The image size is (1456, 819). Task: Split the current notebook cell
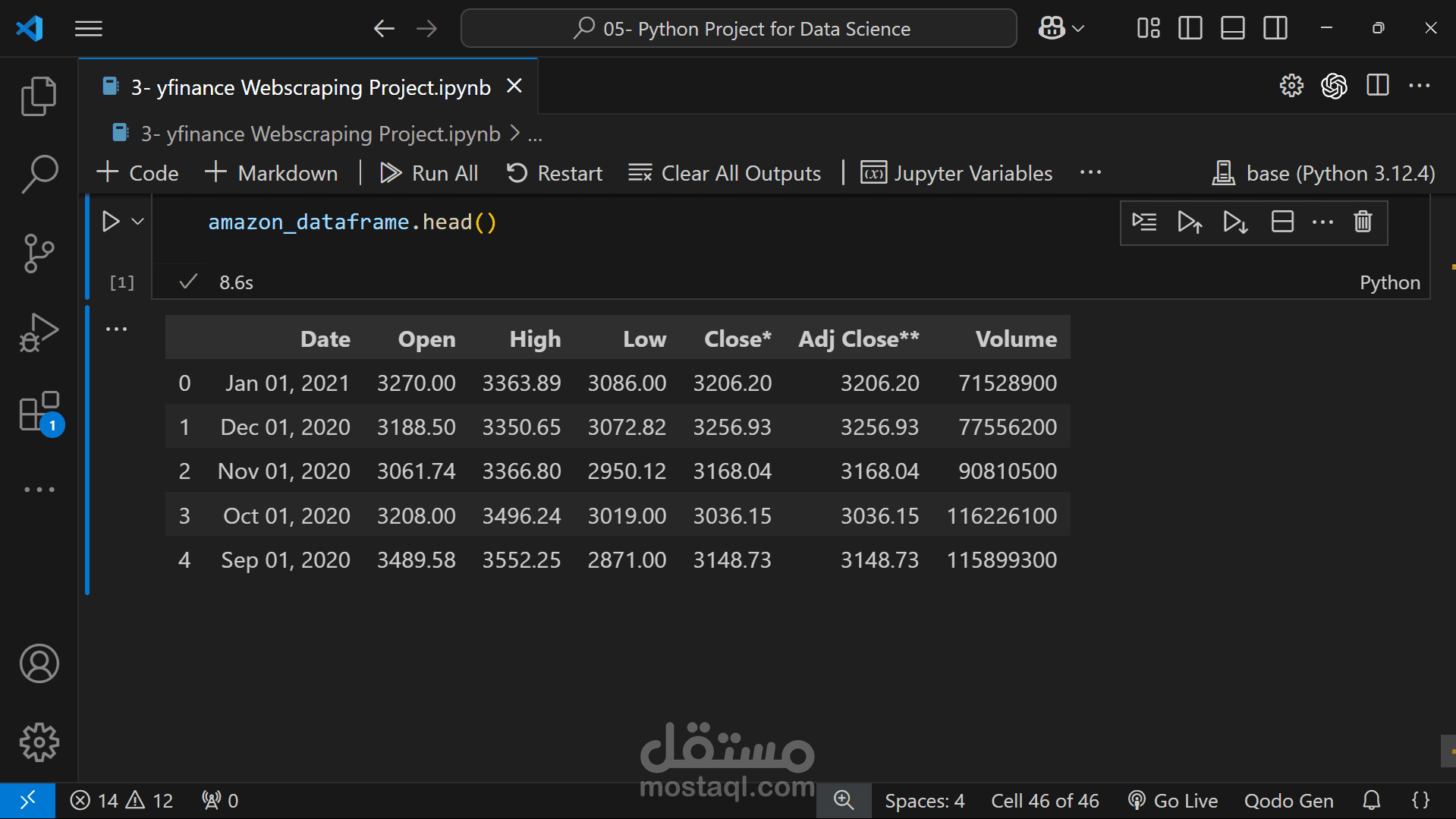[x=1282, y=222]
